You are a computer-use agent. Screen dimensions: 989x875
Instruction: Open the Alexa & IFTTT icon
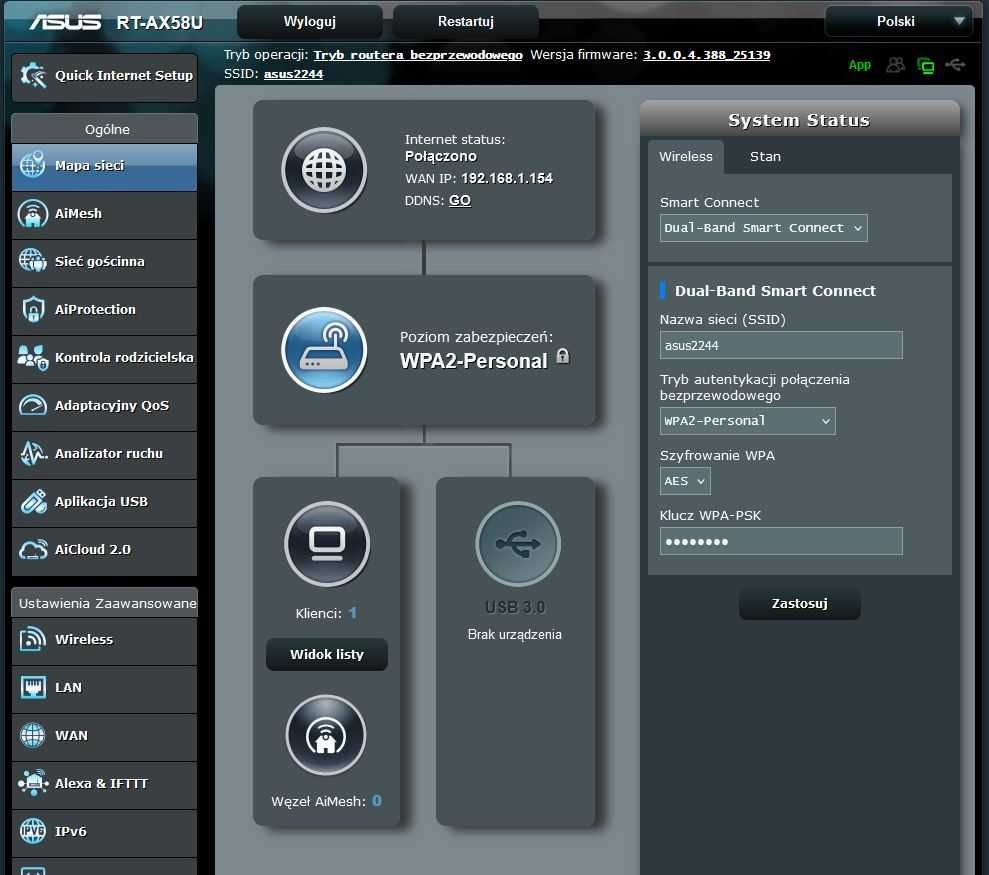pyautogui.click(x=32, y=783)
